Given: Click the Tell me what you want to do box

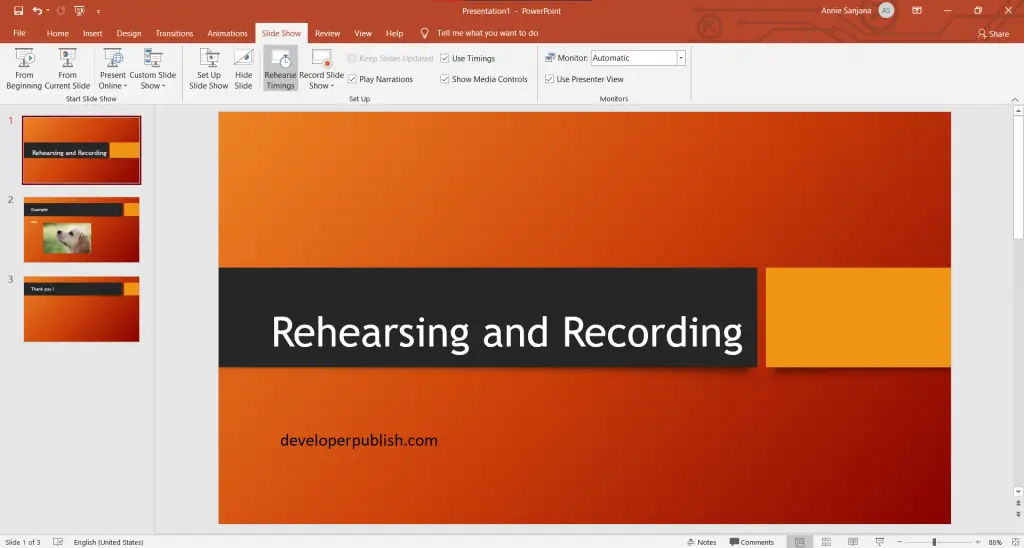Looking at the screenshot, I should 487,33.
